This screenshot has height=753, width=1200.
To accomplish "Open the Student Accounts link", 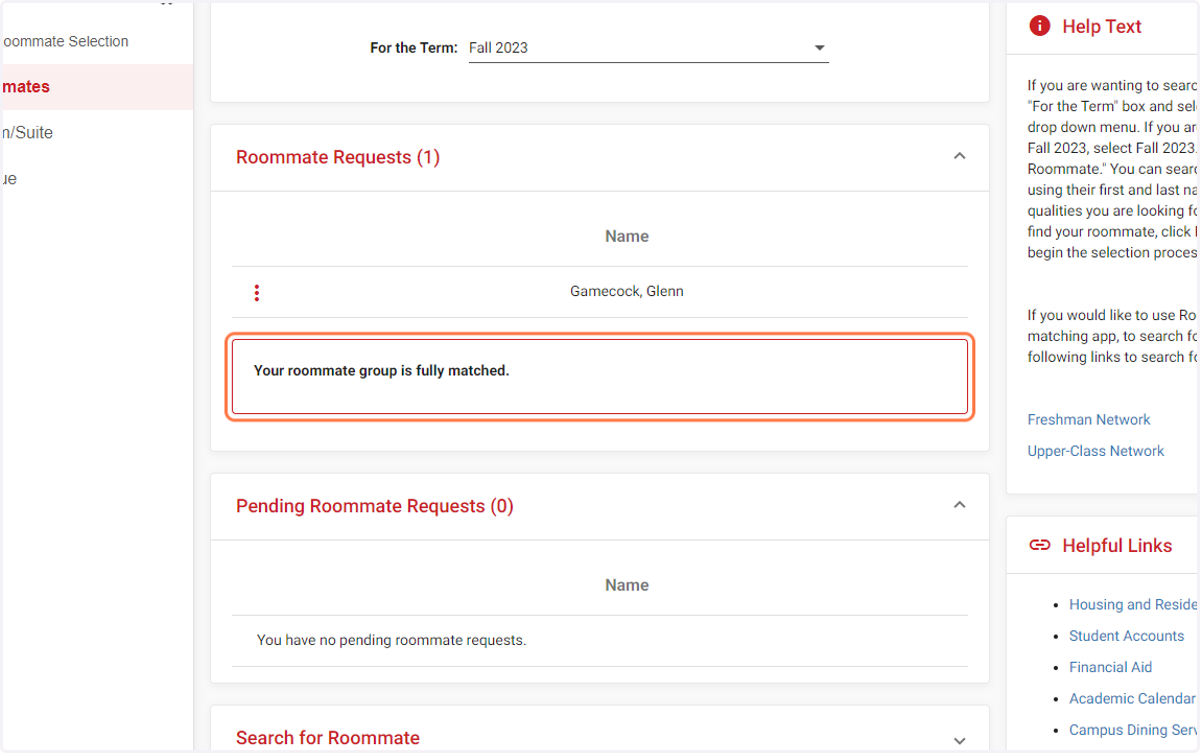I will [1126, 636].
